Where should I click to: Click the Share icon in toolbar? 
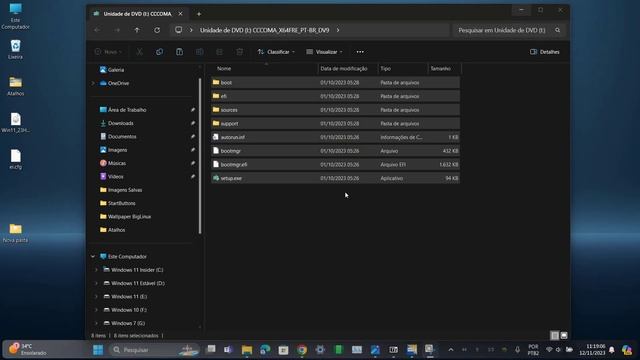220,52
